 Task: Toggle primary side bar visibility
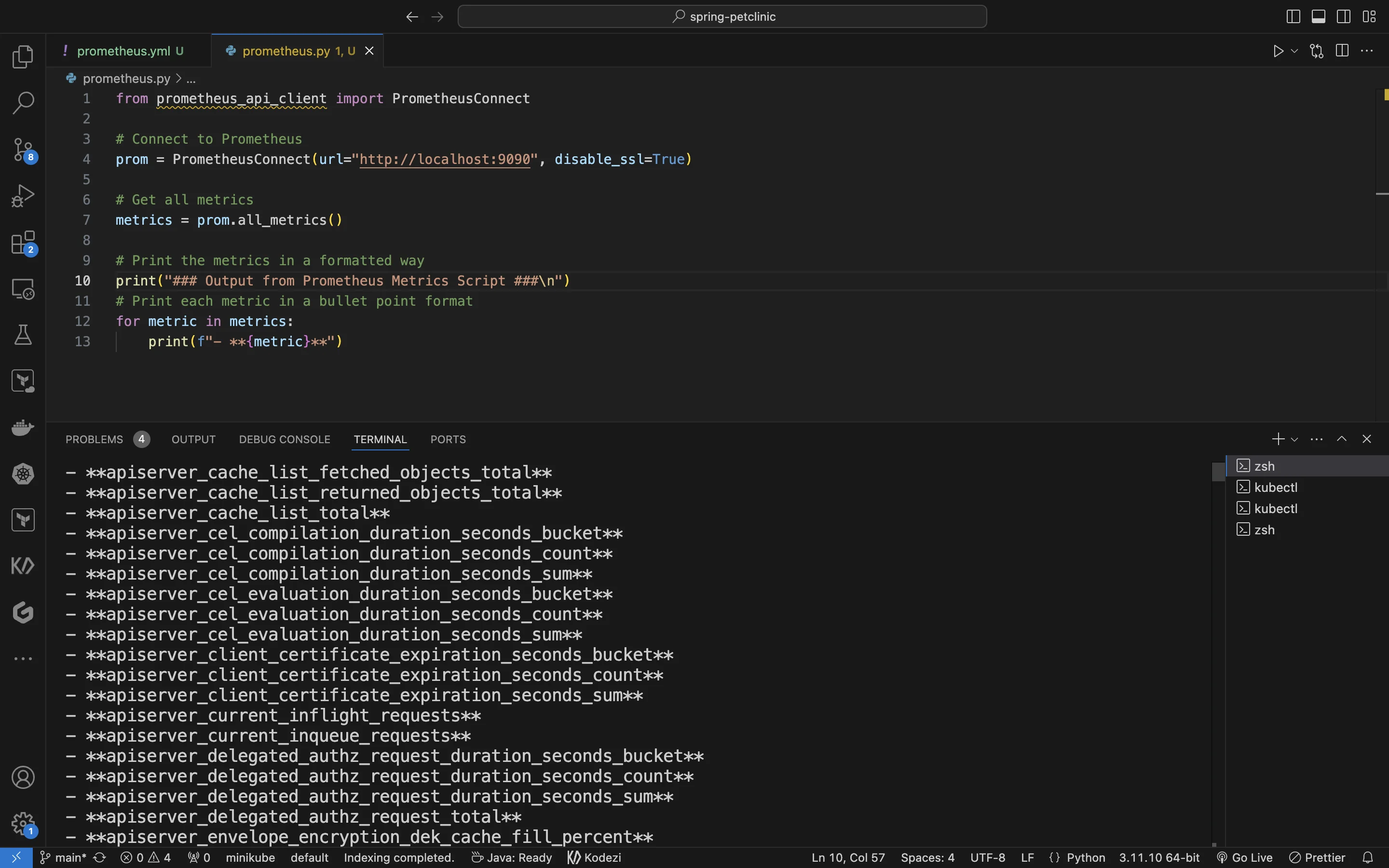tap(1293, 17)
